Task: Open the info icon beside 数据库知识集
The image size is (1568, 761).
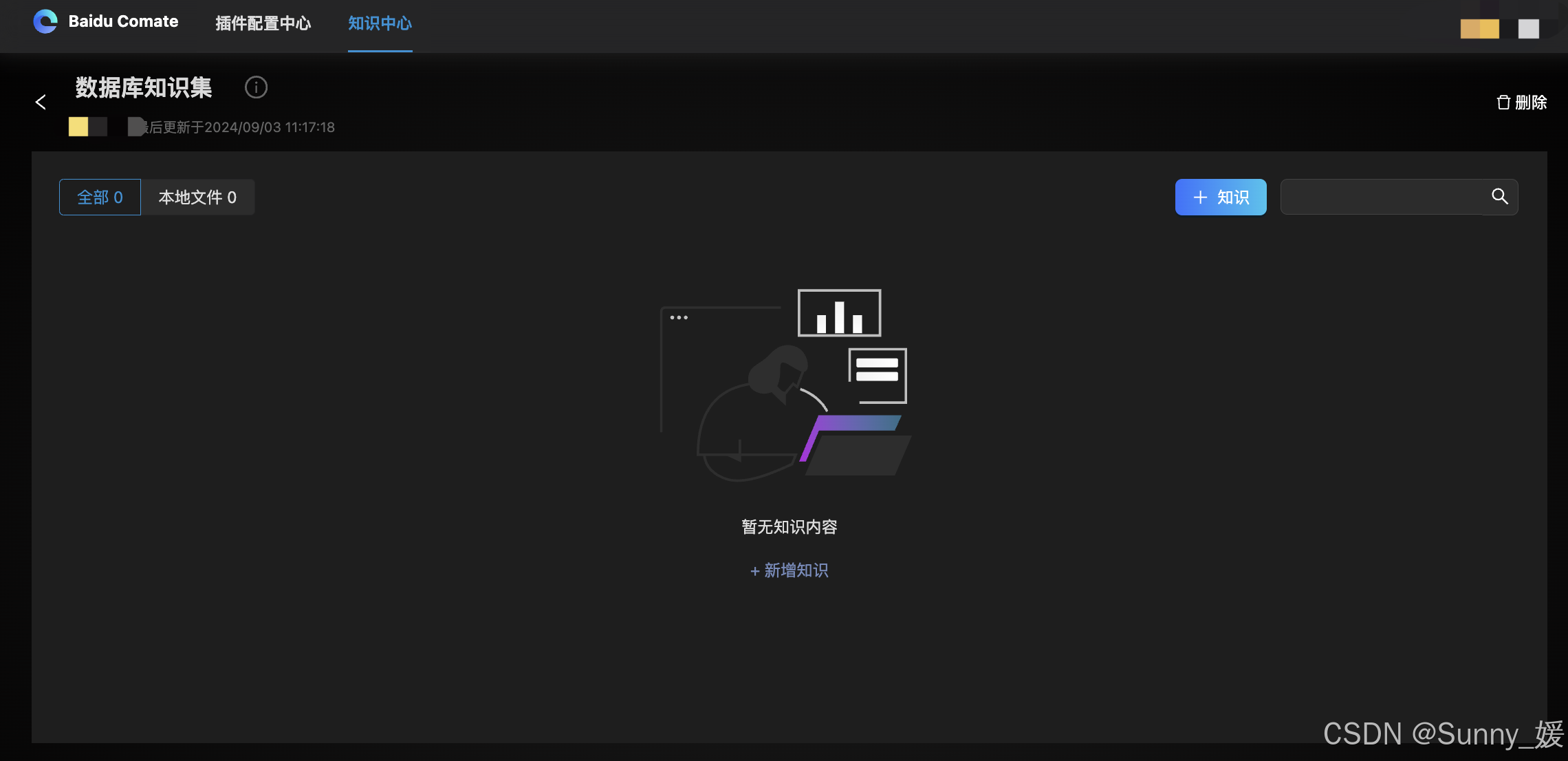Action: click(256, 87)
